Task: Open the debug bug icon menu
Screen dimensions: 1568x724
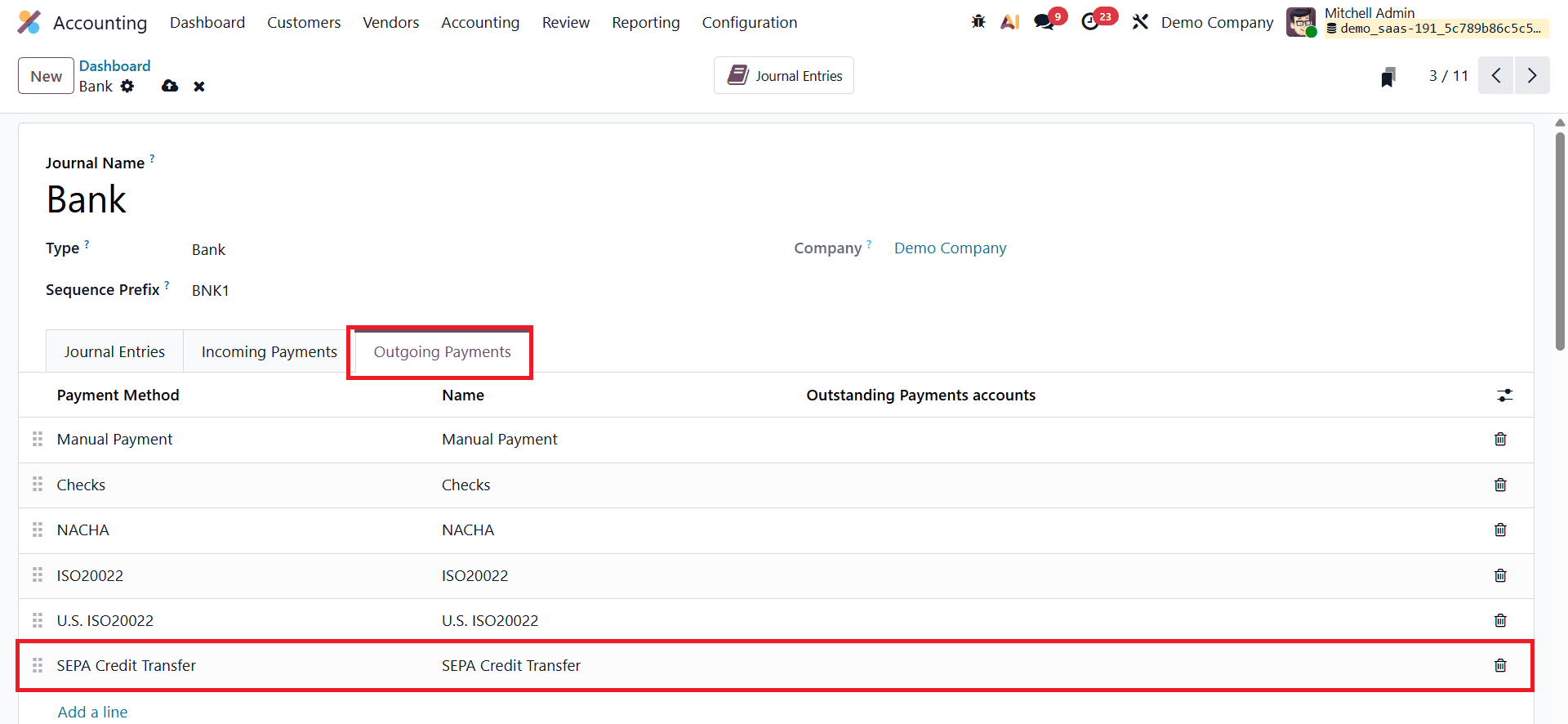Action: coord(978,22)
